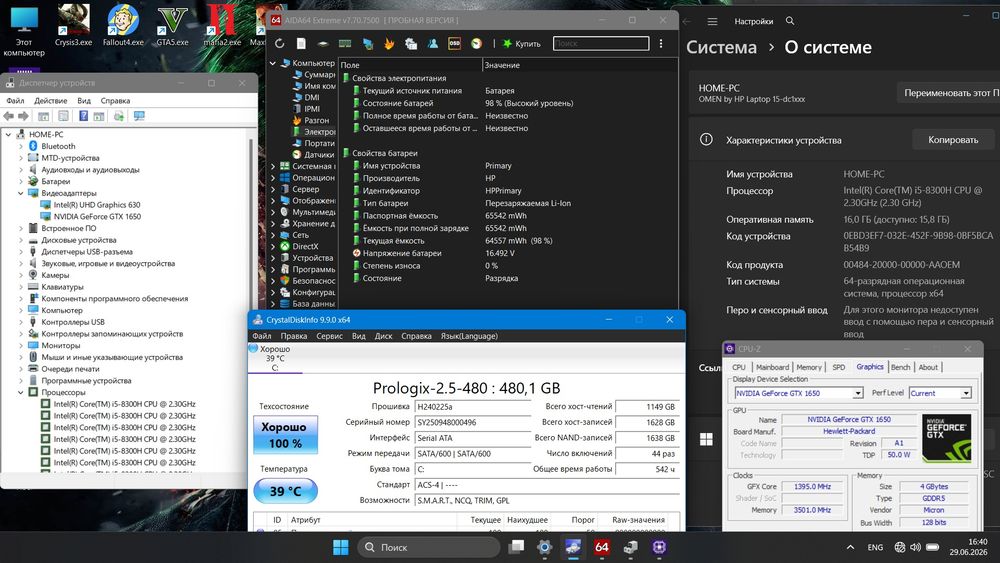Click Device Manager back arrow icon

9,116
